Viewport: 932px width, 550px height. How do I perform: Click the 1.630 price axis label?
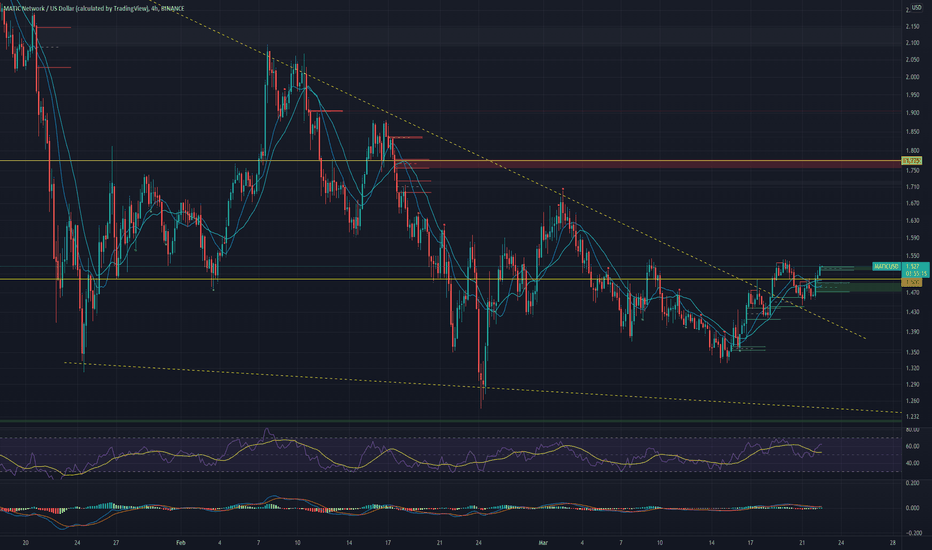pyautogui.click(x=912, y=221)
